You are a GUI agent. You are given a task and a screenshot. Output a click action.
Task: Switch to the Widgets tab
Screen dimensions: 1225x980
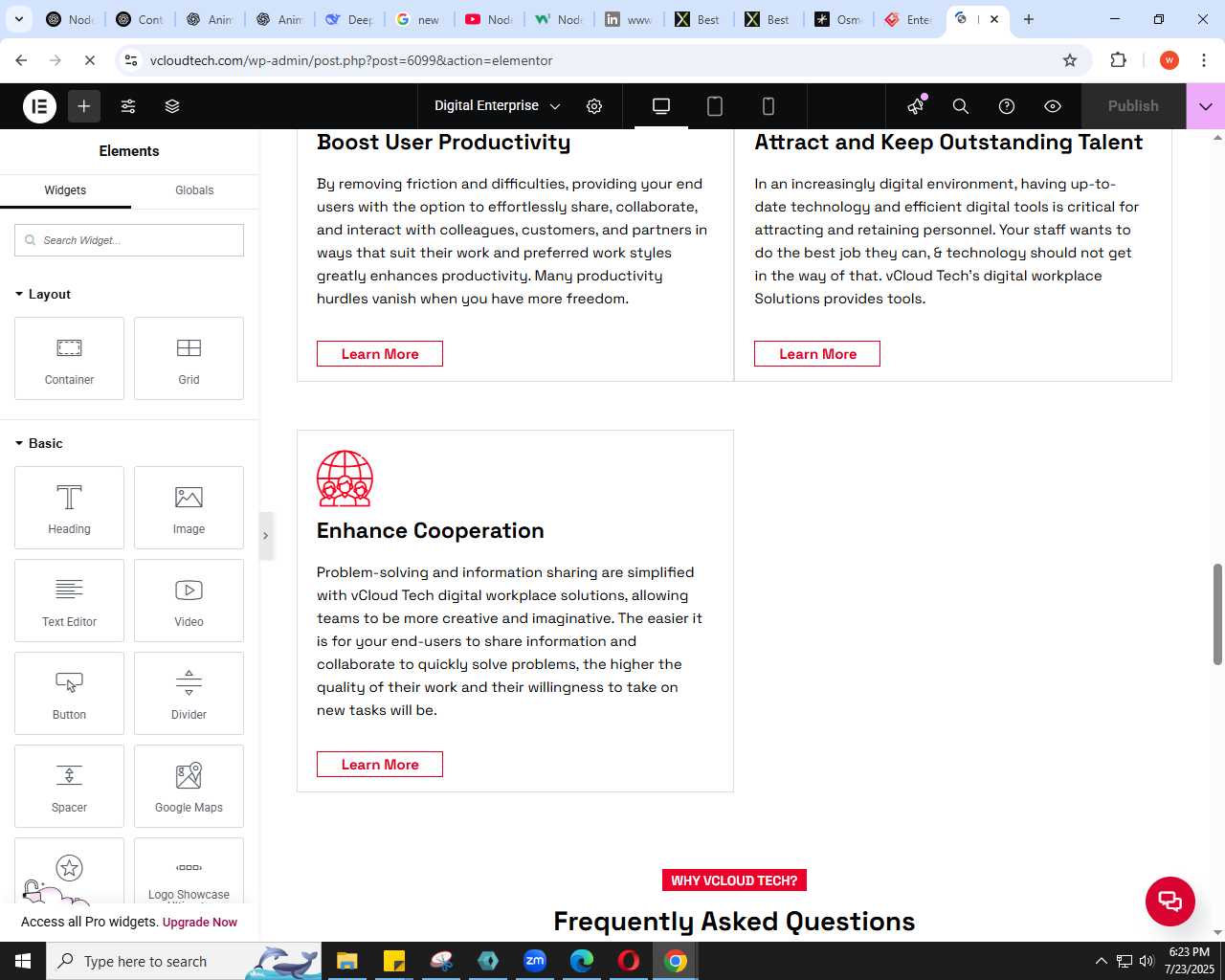[65, 190]
